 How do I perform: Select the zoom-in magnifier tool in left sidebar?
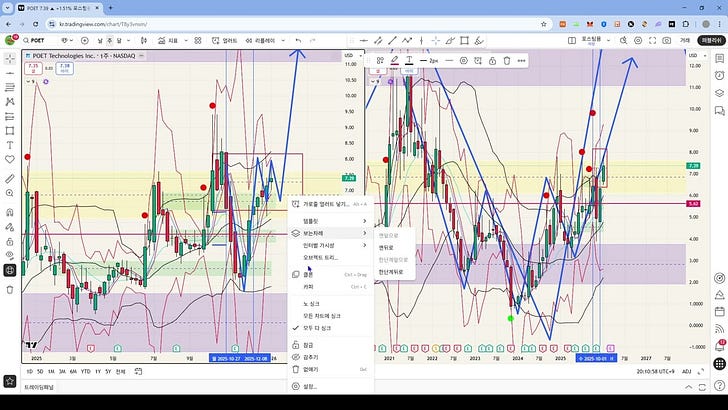[x=10, y=193]
